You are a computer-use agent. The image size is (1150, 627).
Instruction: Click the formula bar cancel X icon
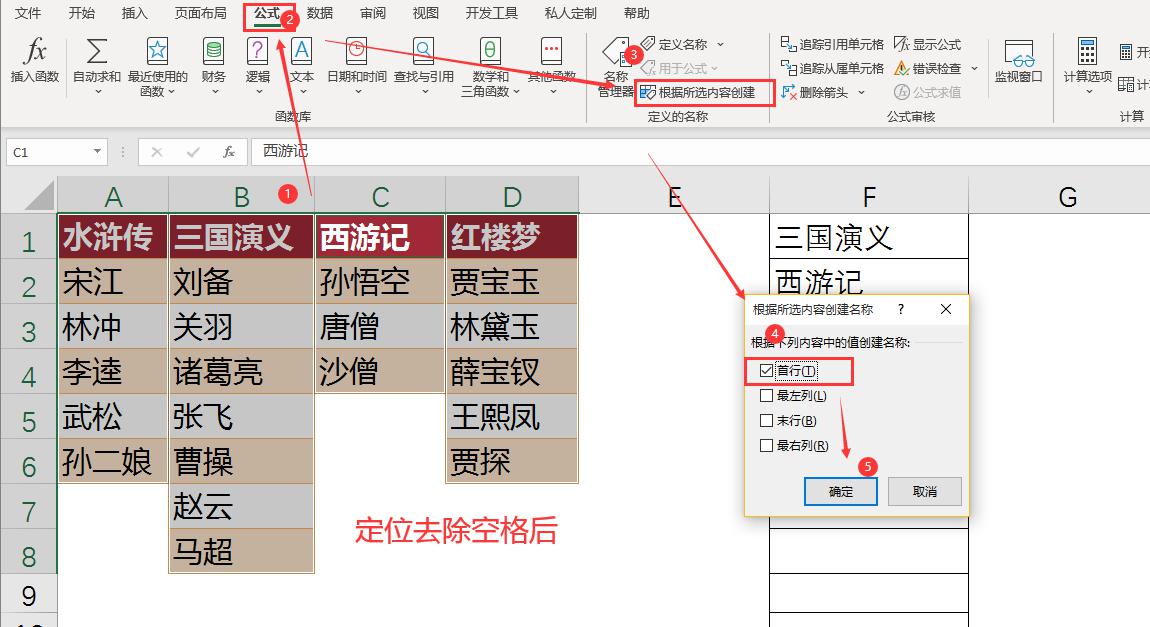pyautogui.click(x=156, y=152)
